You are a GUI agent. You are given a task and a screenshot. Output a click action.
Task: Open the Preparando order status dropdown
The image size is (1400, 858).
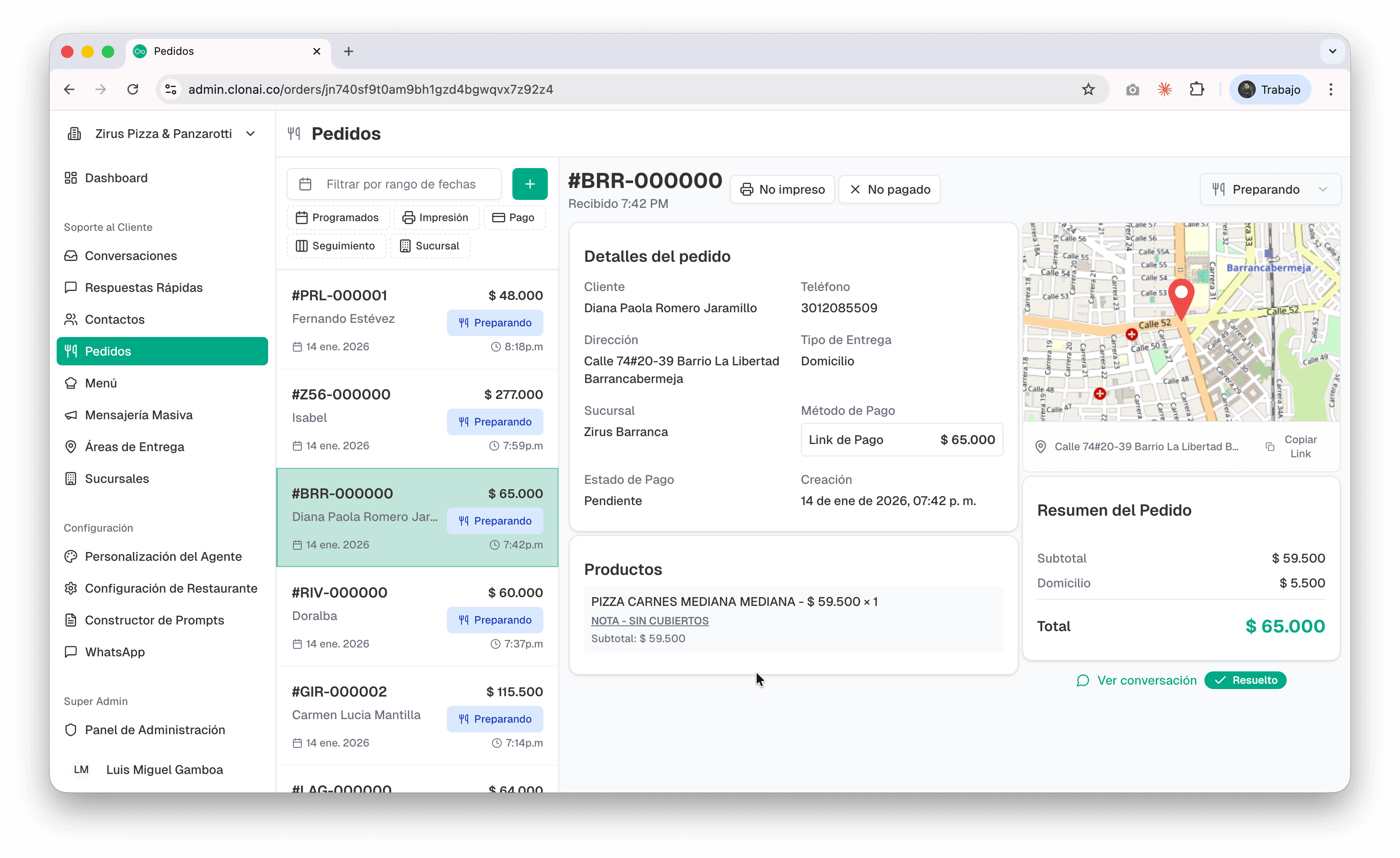point(1270,189)
